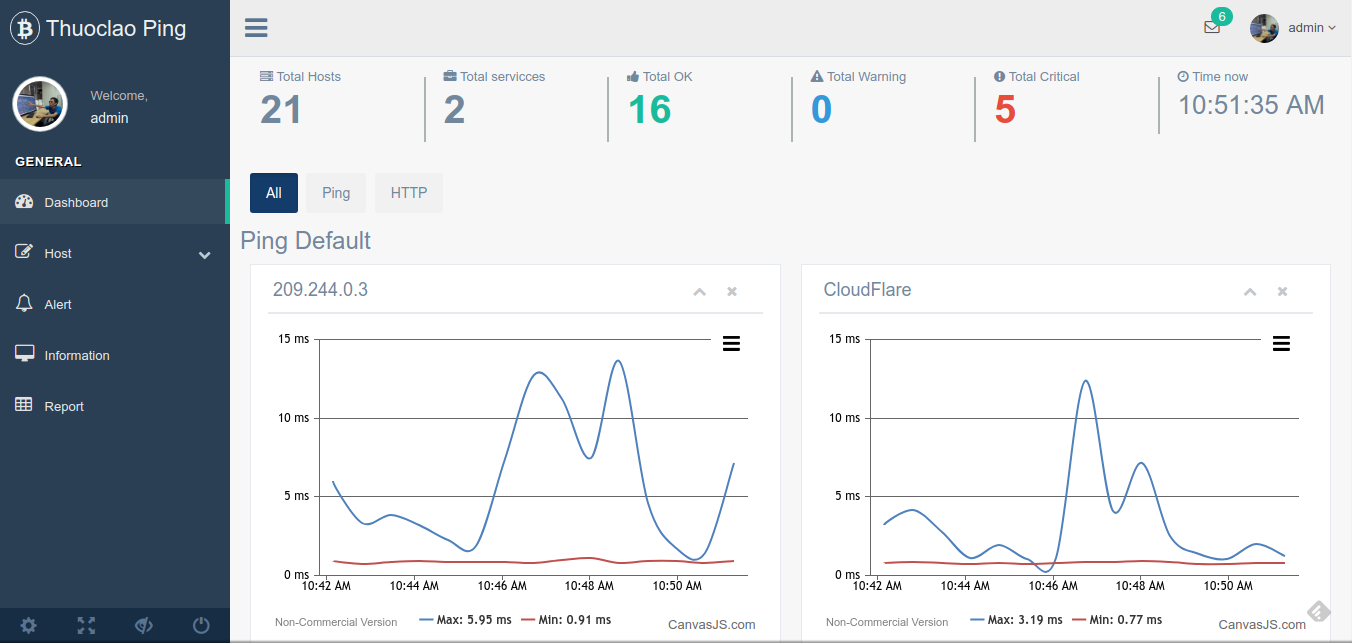Open chart menu on CloudFlare graph

pos(1281,344)
